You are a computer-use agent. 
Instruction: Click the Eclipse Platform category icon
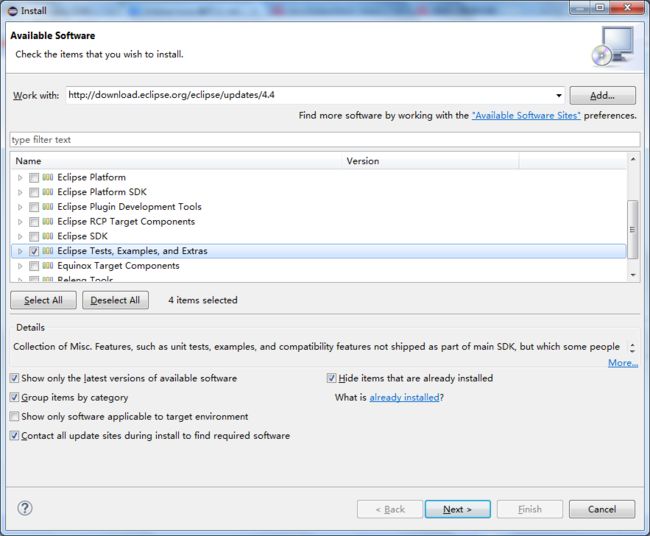[48, 177]
